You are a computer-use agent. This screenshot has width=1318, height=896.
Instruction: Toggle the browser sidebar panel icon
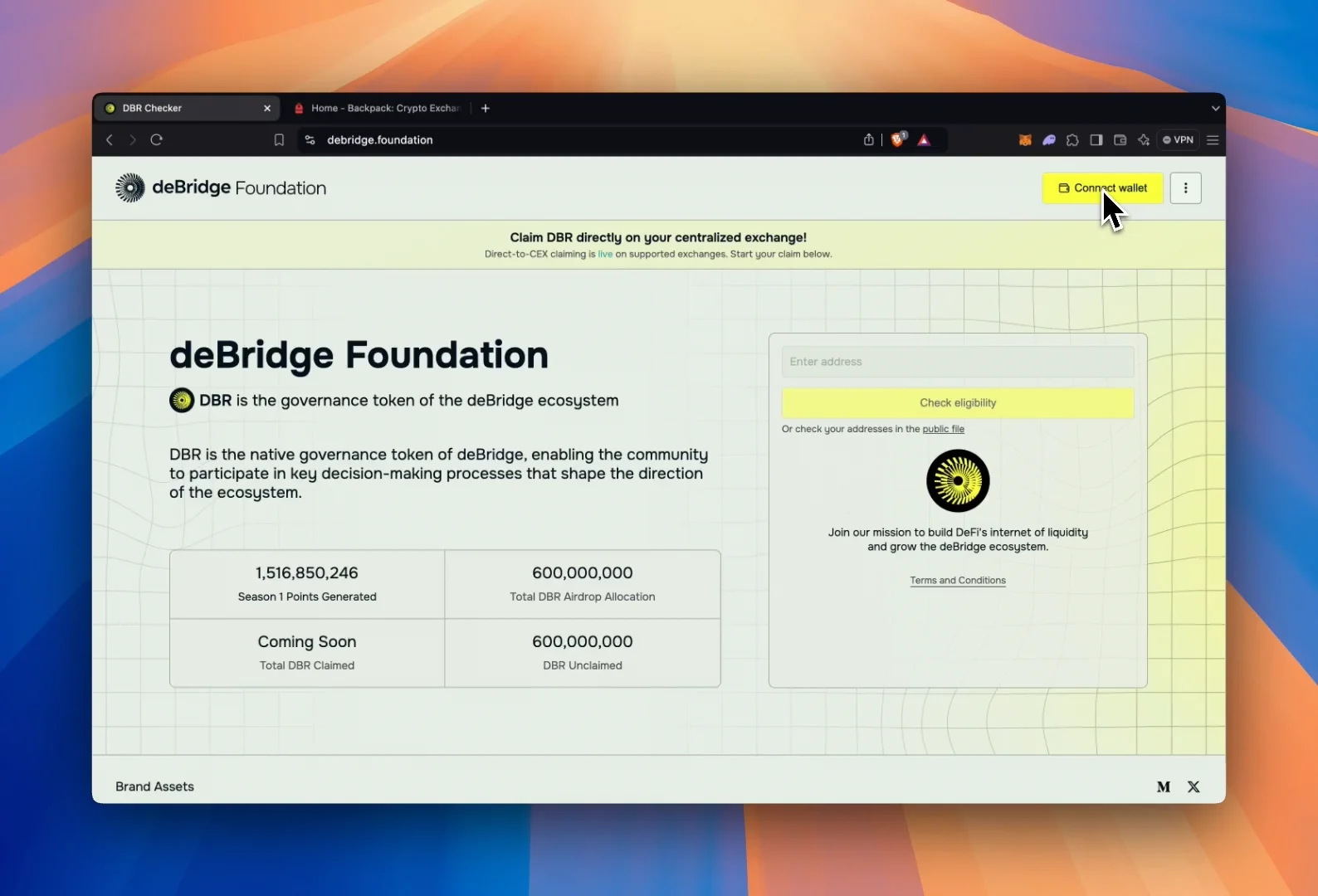click(1096, 140)
